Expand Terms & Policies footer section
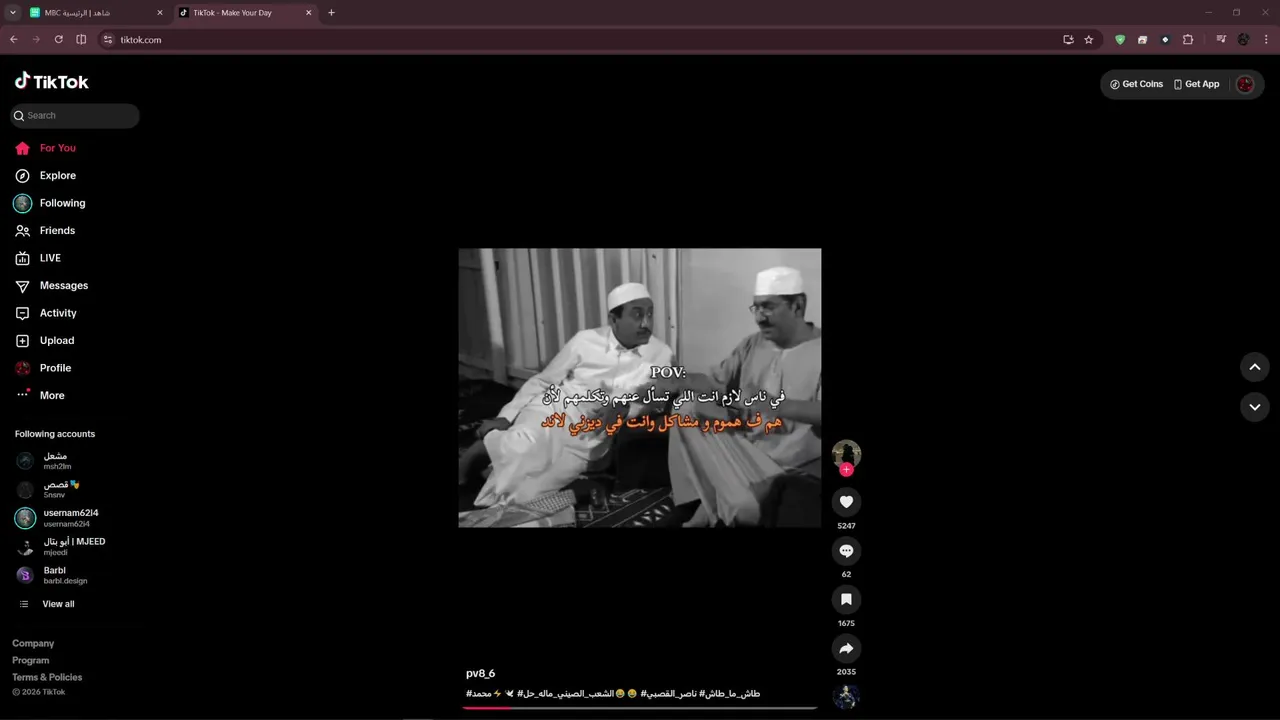 [x=47, y=677]
